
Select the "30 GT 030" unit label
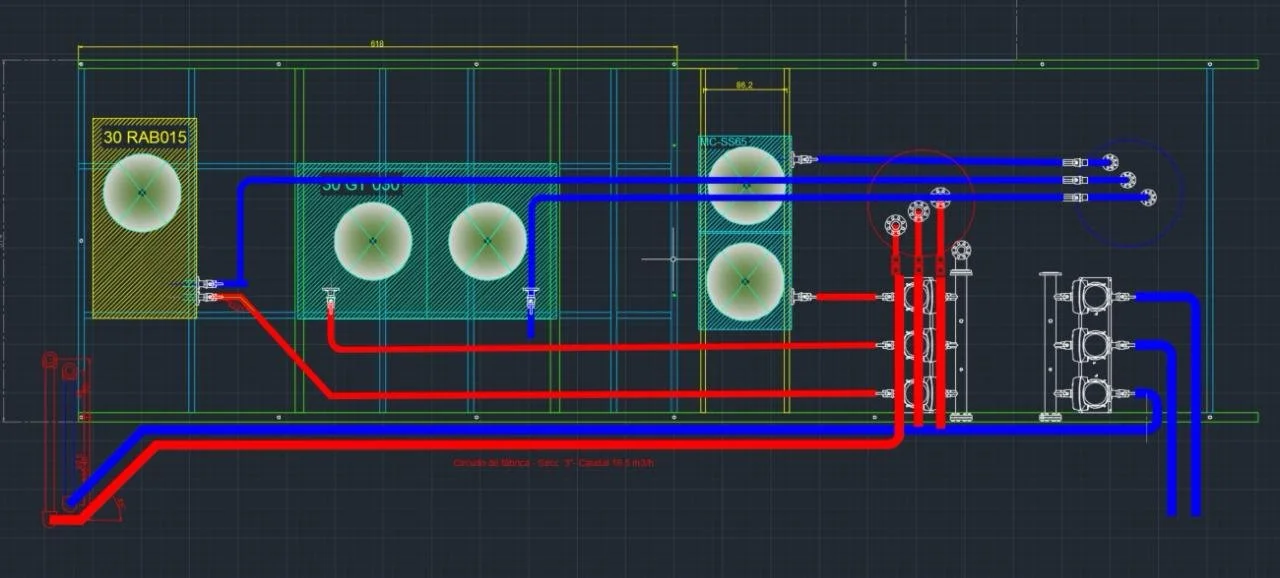pos(361,186)
